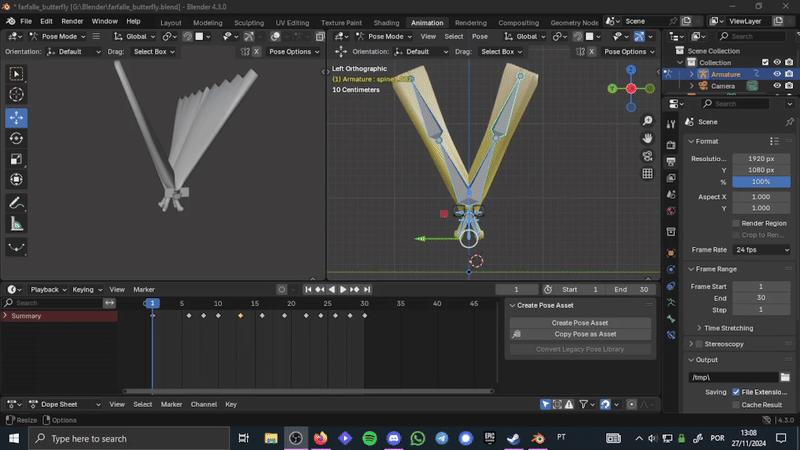Click the resolution percentage 100% slider
This screenshot has width=800, height=450.
tap(761, 182)
